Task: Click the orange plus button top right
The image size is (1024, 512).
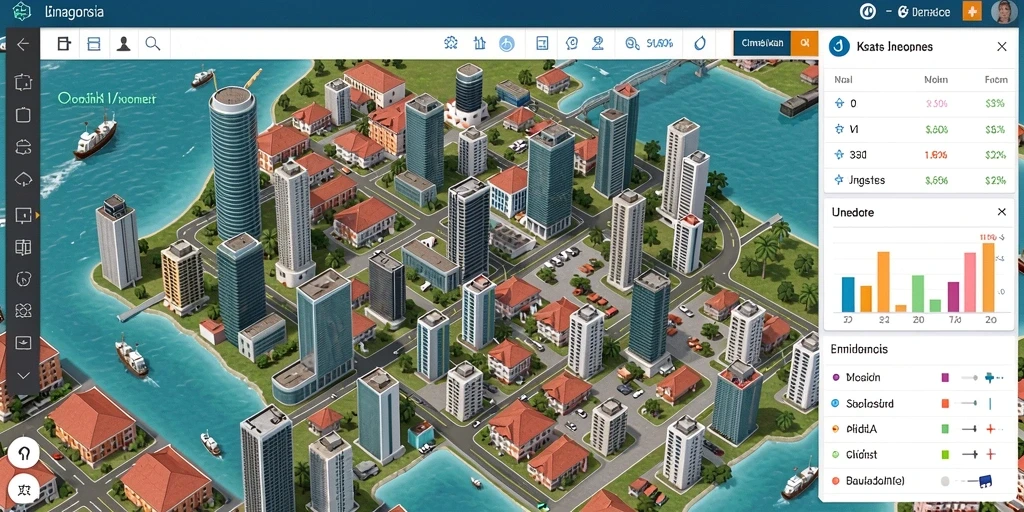Action: (972, 11)
